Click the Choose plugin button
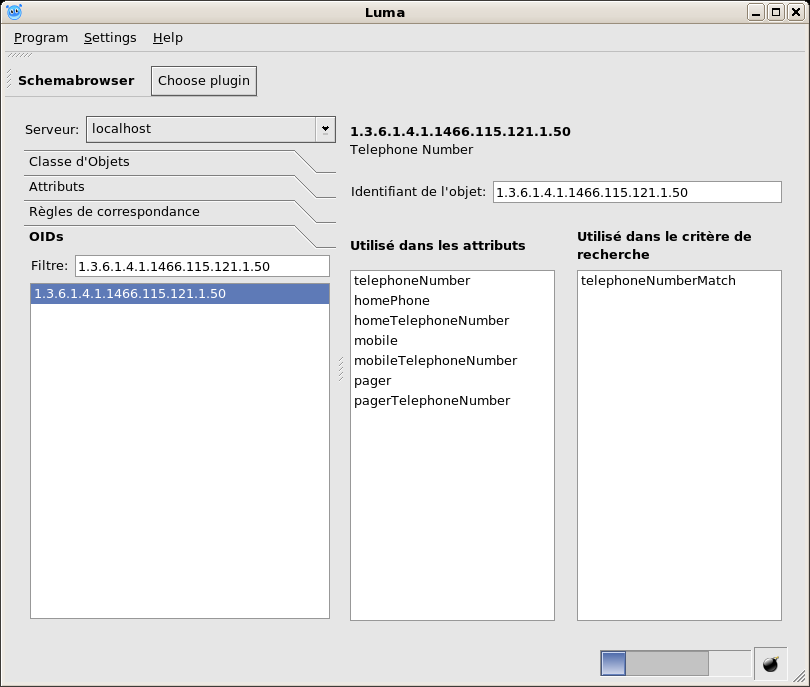This screenshot has width=810, height=687. point(204,81)
